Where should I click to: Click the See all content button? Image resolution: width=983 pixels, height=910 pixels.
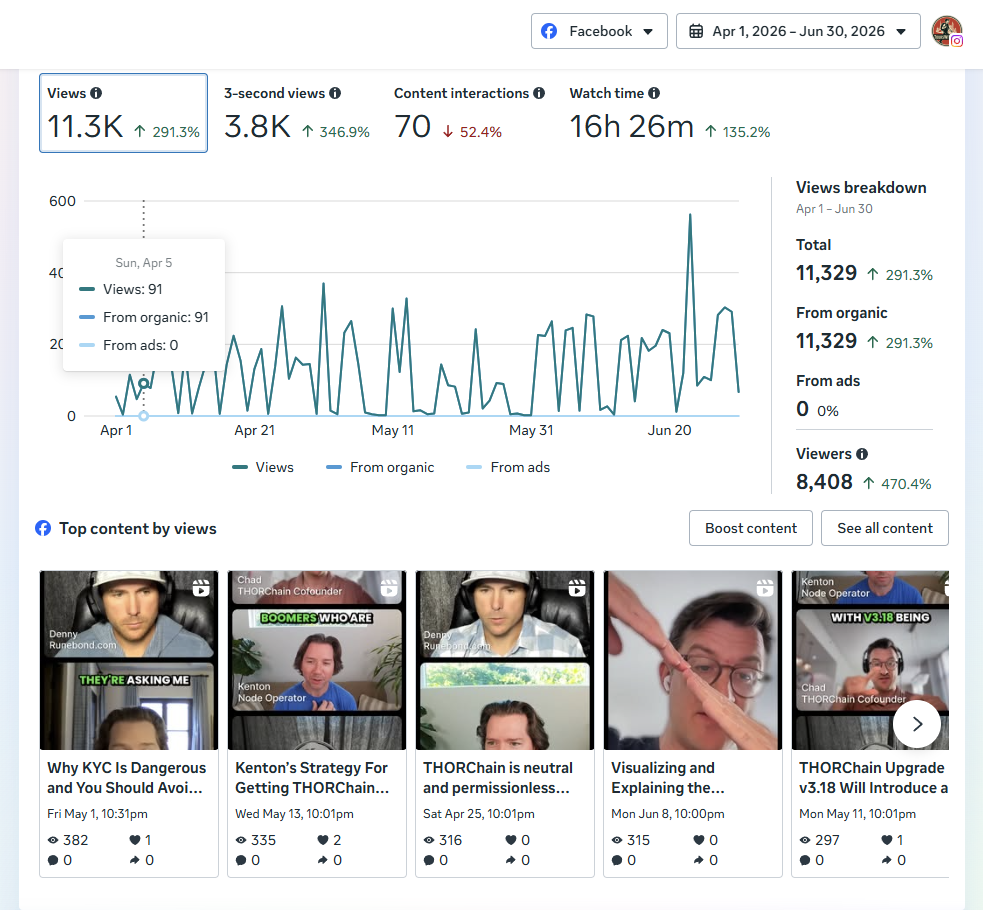coord(885,528)
